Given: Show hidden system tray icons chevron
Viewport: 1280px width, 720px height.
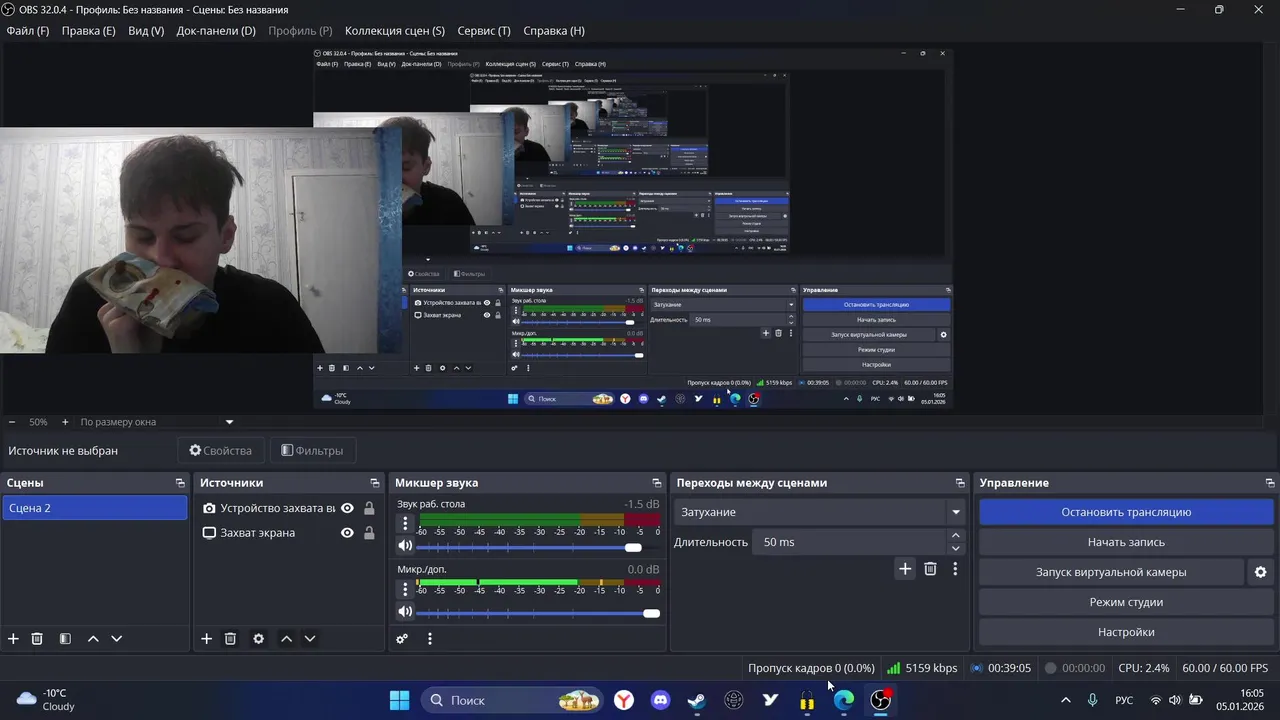Looking at the screenshot, I should pyautogui.click(x=1065, y=700).
